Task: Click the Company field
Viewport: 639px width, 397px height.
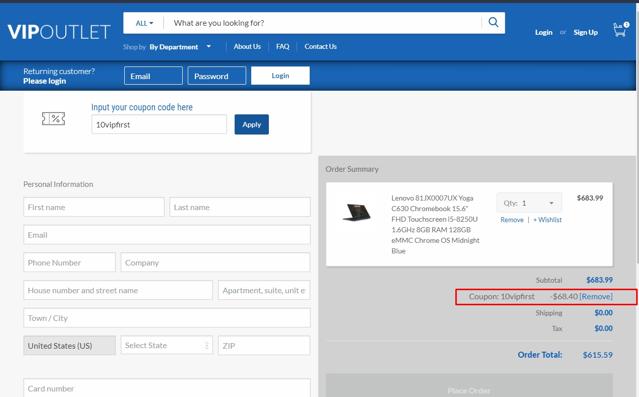Action: (x=216, y=262)
